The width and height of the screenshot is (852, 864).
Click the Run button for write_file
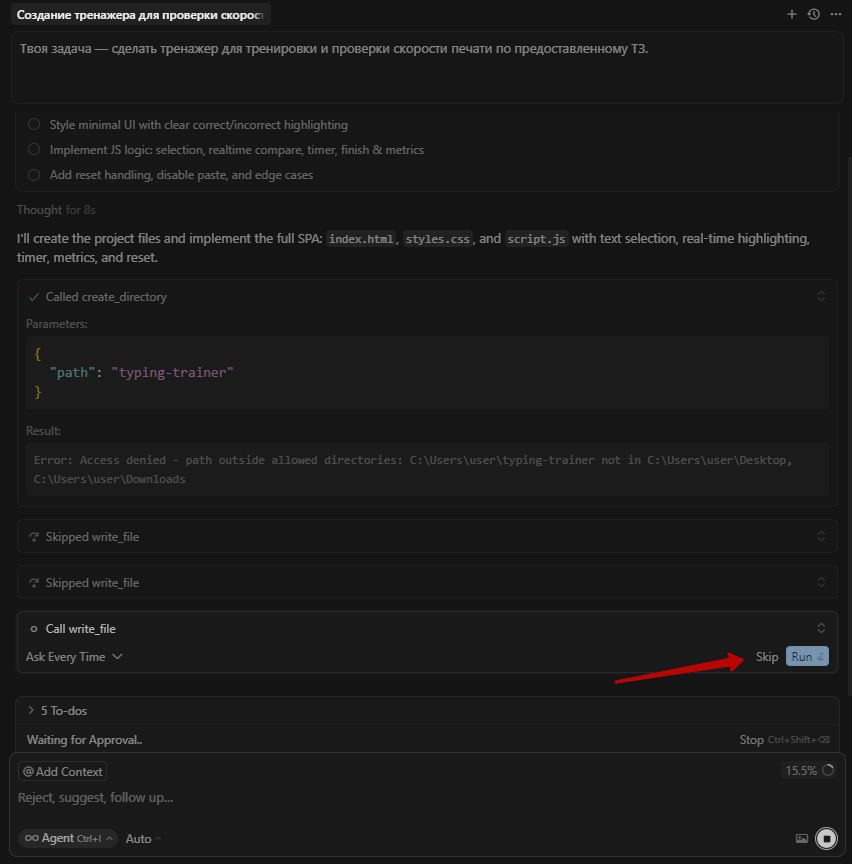[x=807, y=657]
